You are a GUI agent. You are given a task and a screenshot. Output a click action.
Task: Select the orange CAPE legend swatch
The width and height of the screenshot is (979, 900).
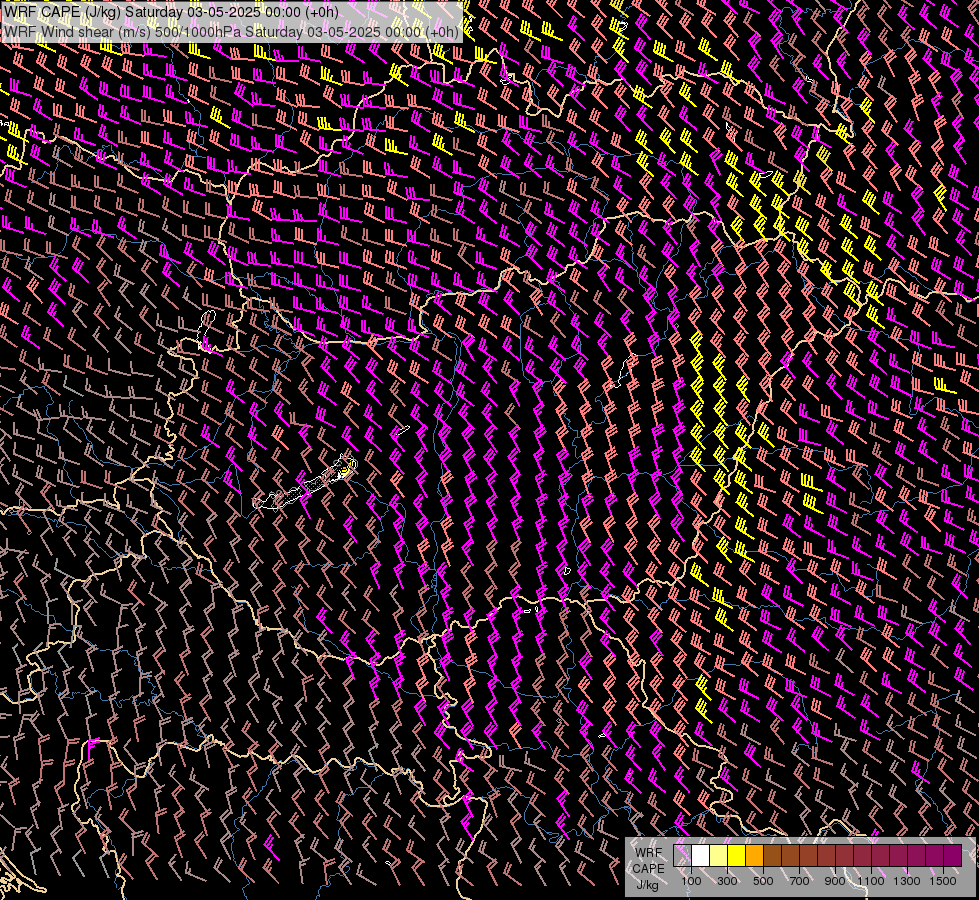pos(754,856)
